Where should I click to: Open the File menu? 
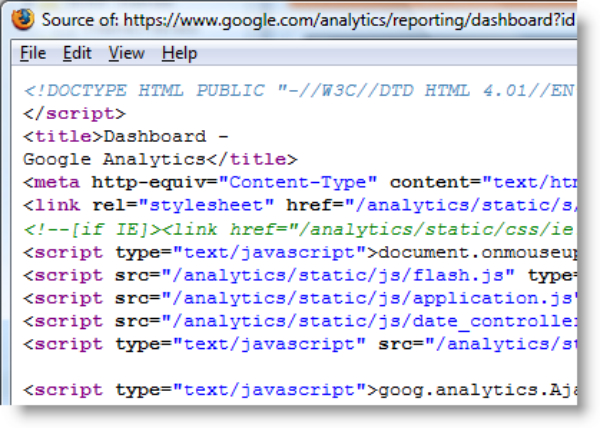pos(33,53)
